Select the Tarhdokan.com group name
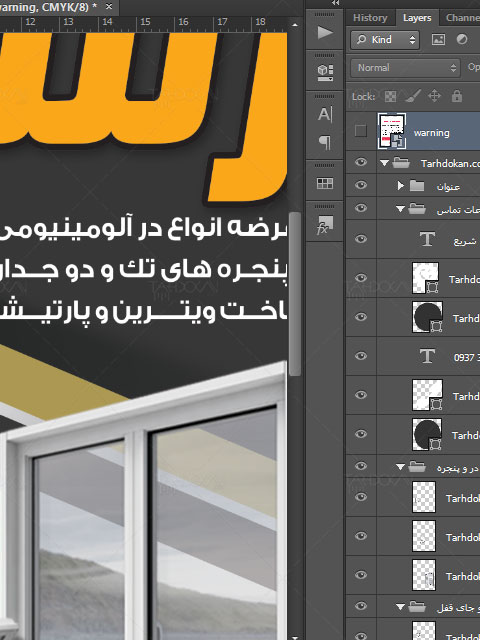The image size is (480, 640). point(450,163)
